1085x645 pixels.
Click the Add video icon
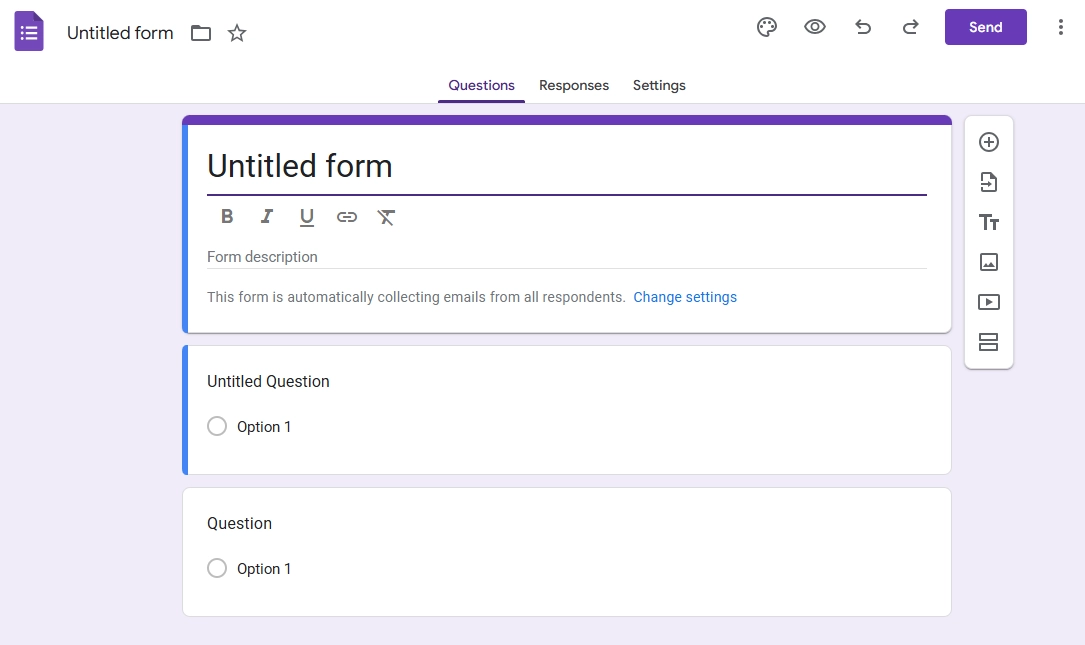pyautogui.click(x=989, y=302)
